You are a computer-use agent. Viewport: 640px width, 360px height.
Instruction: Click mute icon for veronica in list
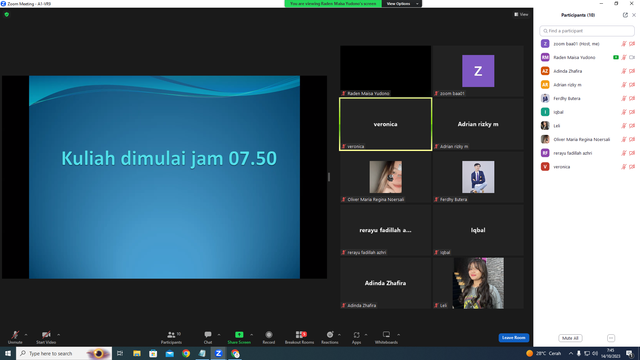(x=624, y=167)
